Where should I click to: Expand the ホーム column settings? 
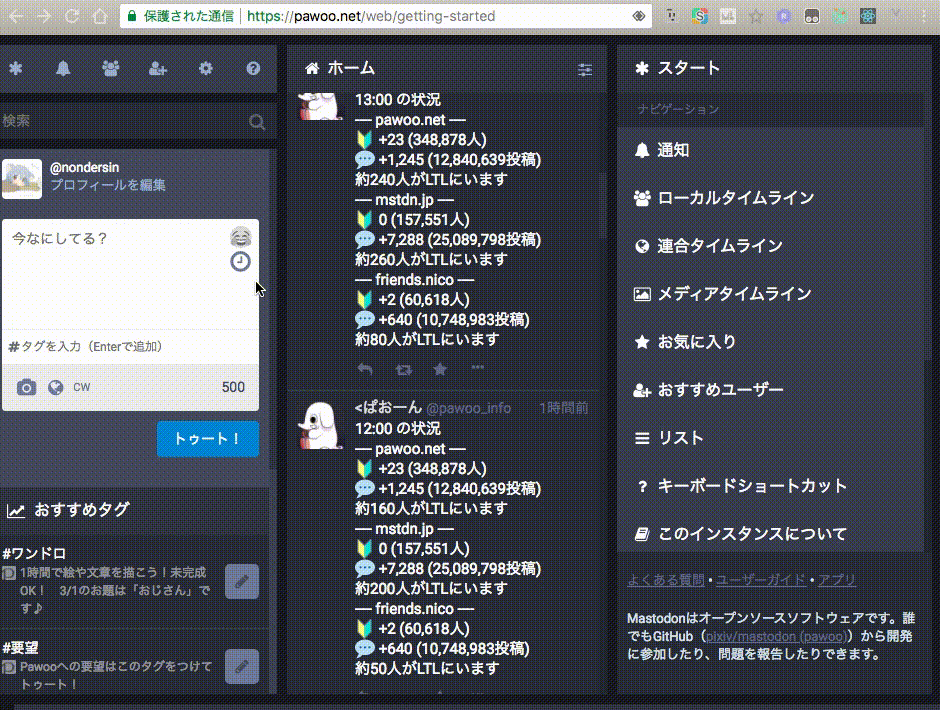[585, 70]
